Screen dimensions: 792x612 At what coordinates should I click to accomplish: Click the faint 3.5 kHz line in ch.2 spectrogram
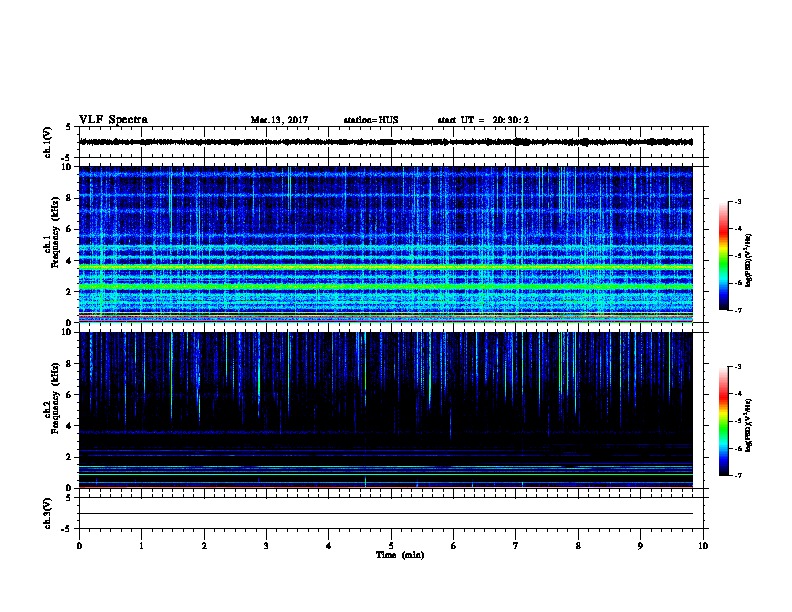386,432
